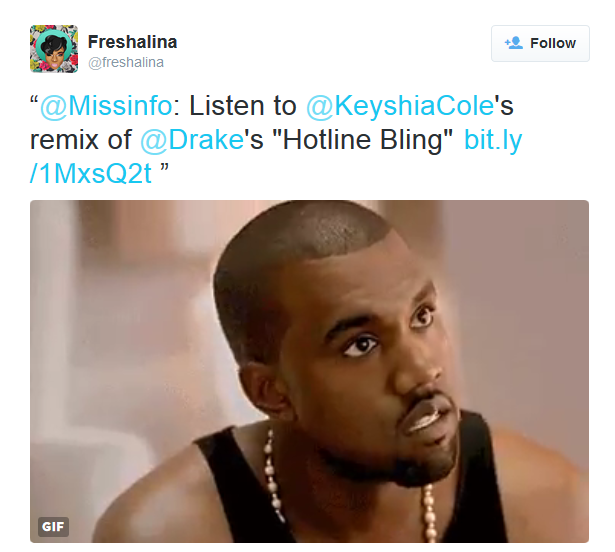Click the words "remix of" in the tweet

click(x=81, y=140)
